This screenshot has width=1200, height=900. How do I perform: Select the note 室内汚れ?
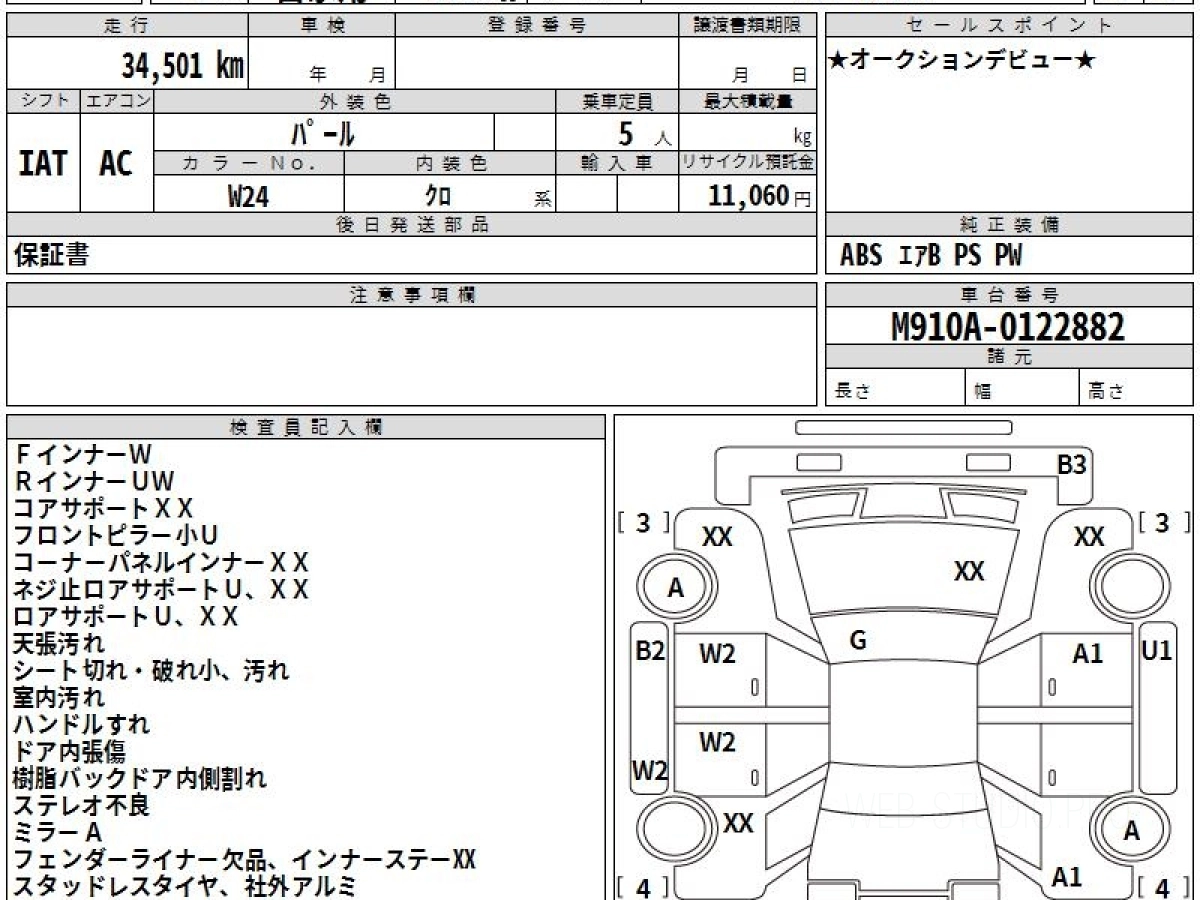click(58, 697)
